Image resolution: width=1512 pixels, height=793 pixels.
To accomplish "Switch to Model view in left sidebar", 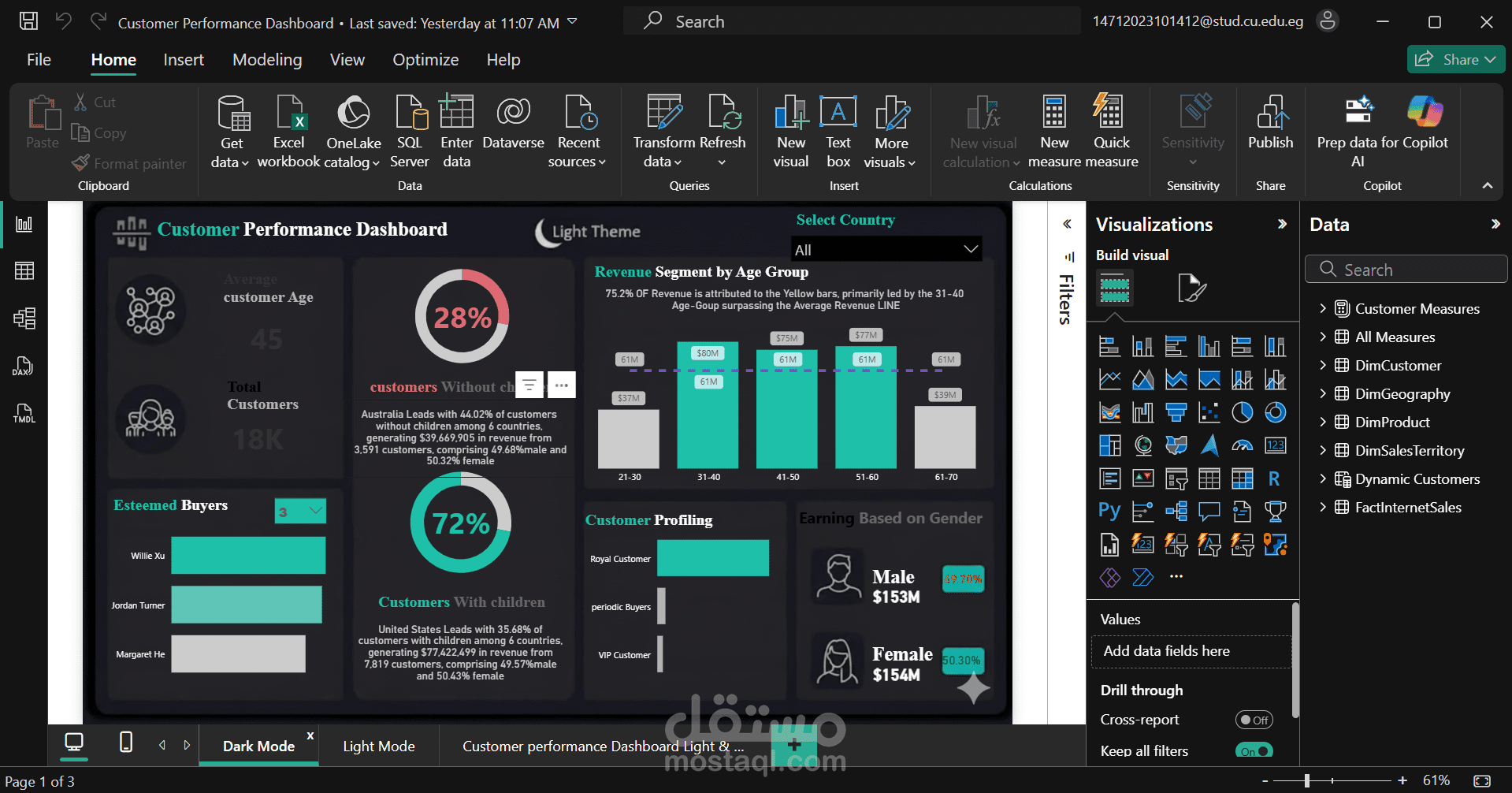I will click(x=24, y=318).
